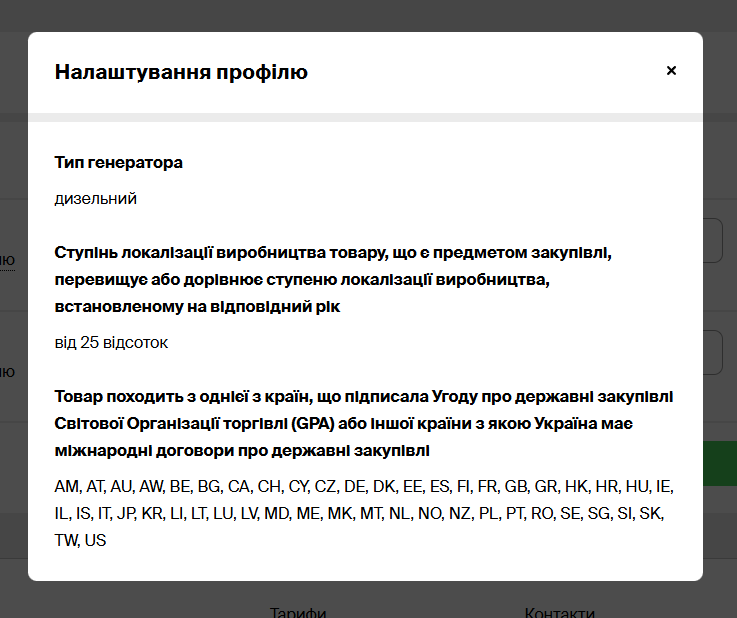
Task: Select the 'від 25 відсоток' value
Action: coord(112,342)
